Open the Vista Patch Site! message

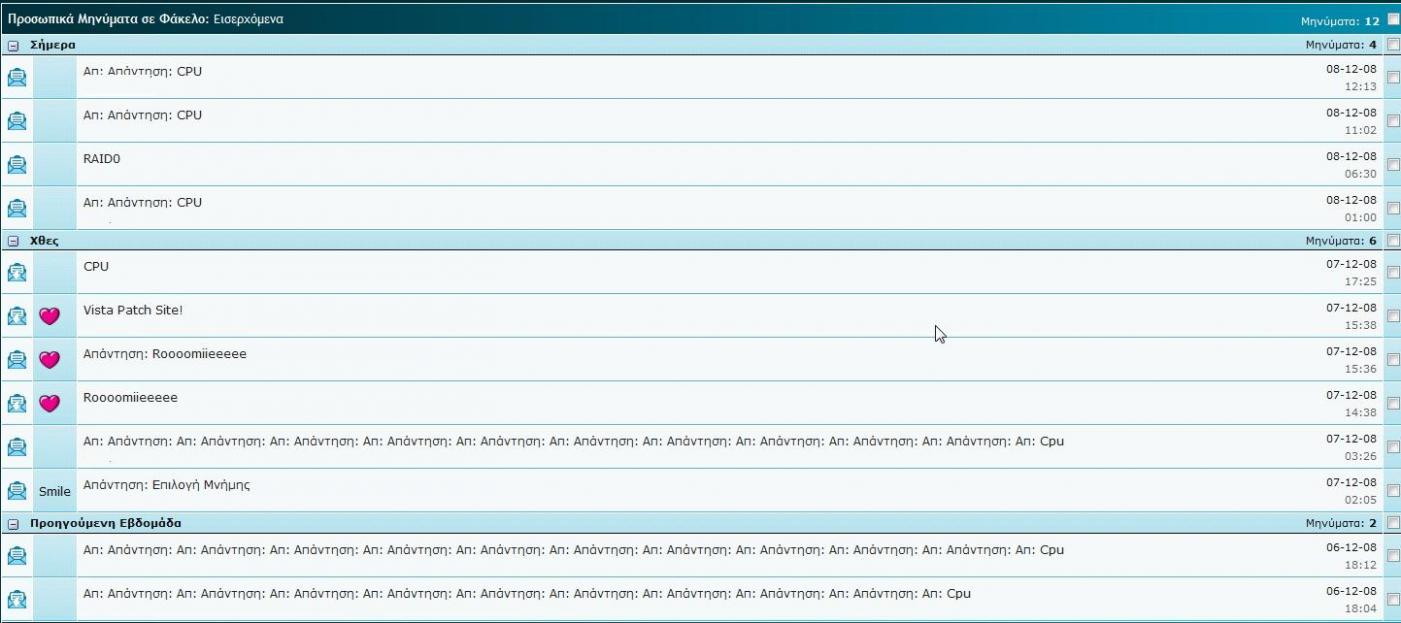133,310
